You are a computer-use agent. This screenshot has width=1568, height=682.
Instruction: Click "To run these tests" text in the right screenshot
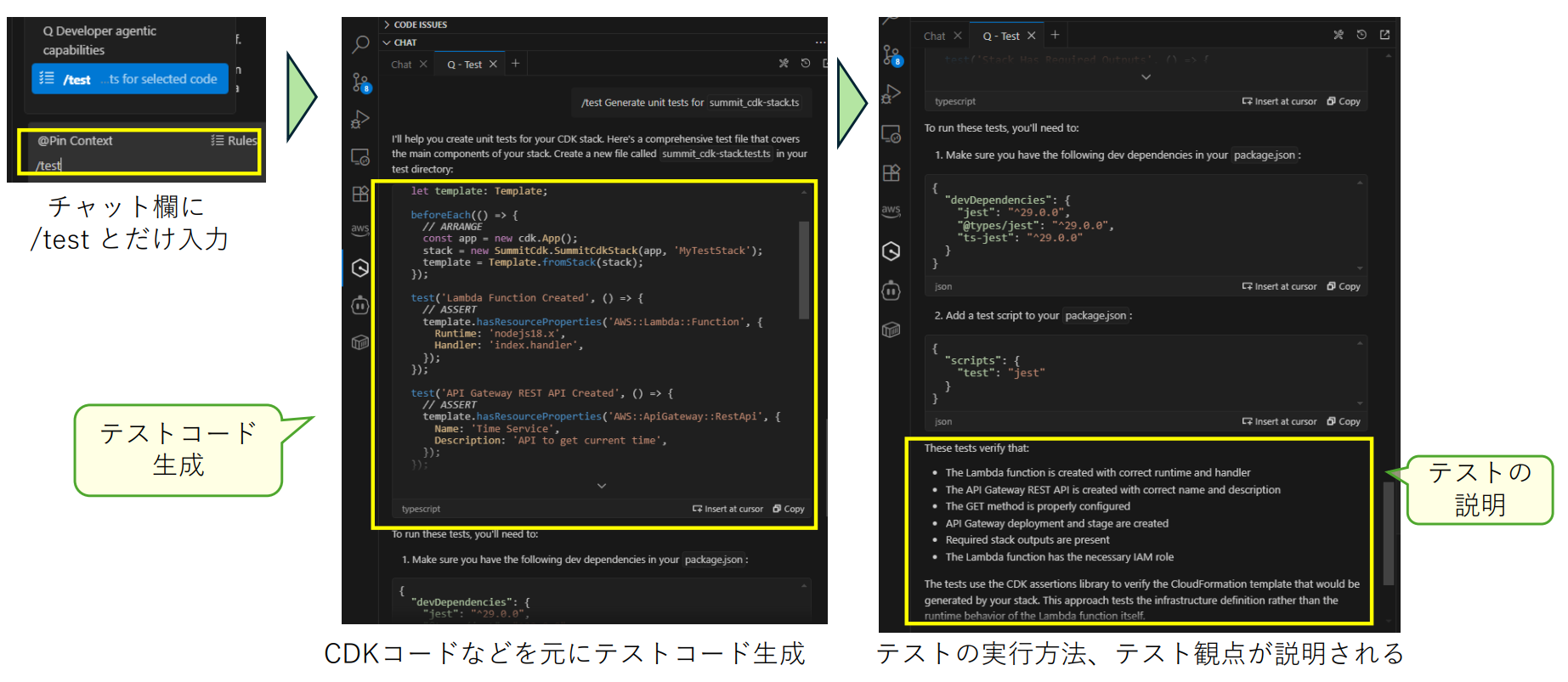pyautogui.click(x=1001, y=128)
